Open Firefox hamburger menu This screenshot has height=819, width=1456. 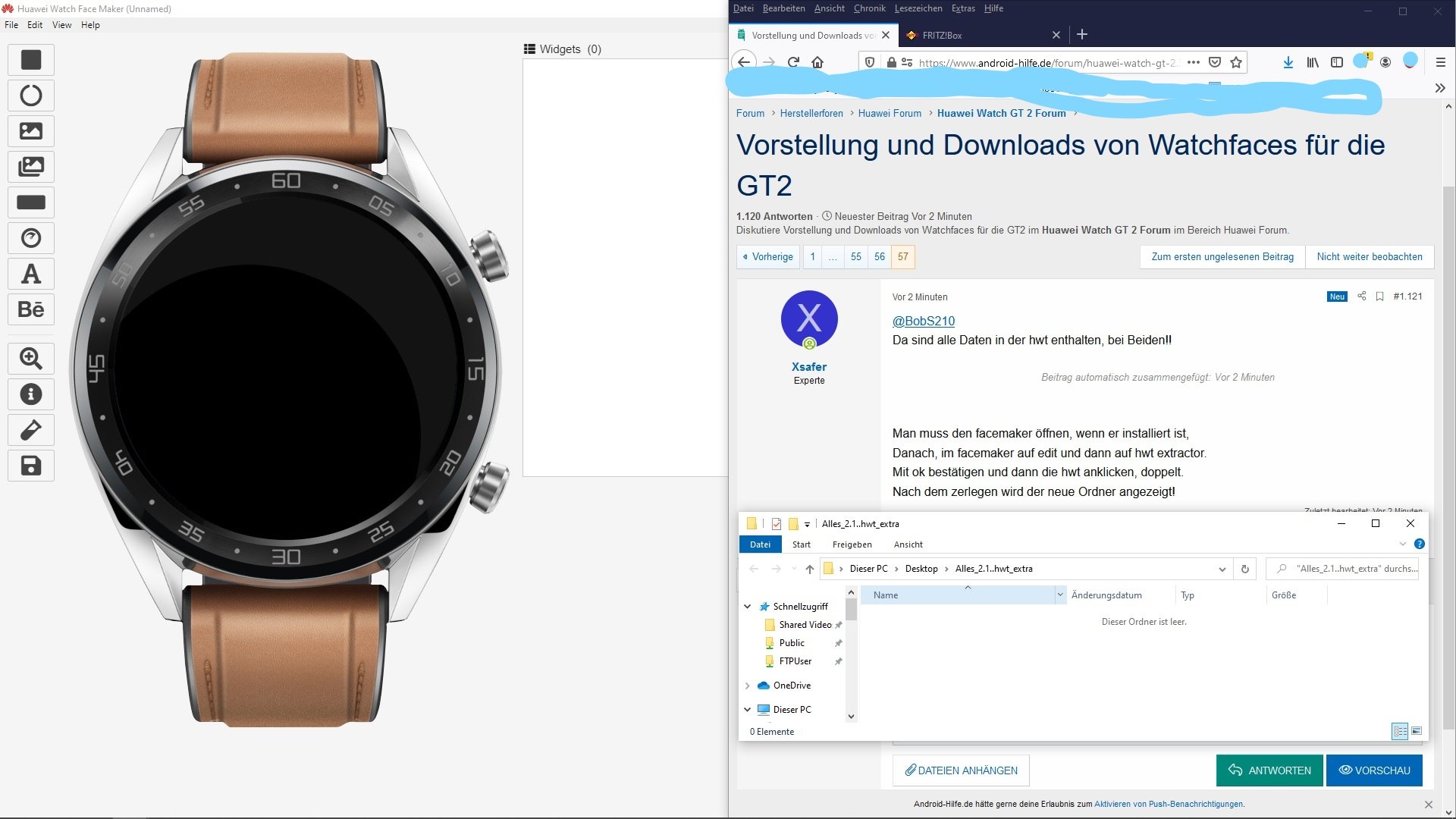[1441, 62]
